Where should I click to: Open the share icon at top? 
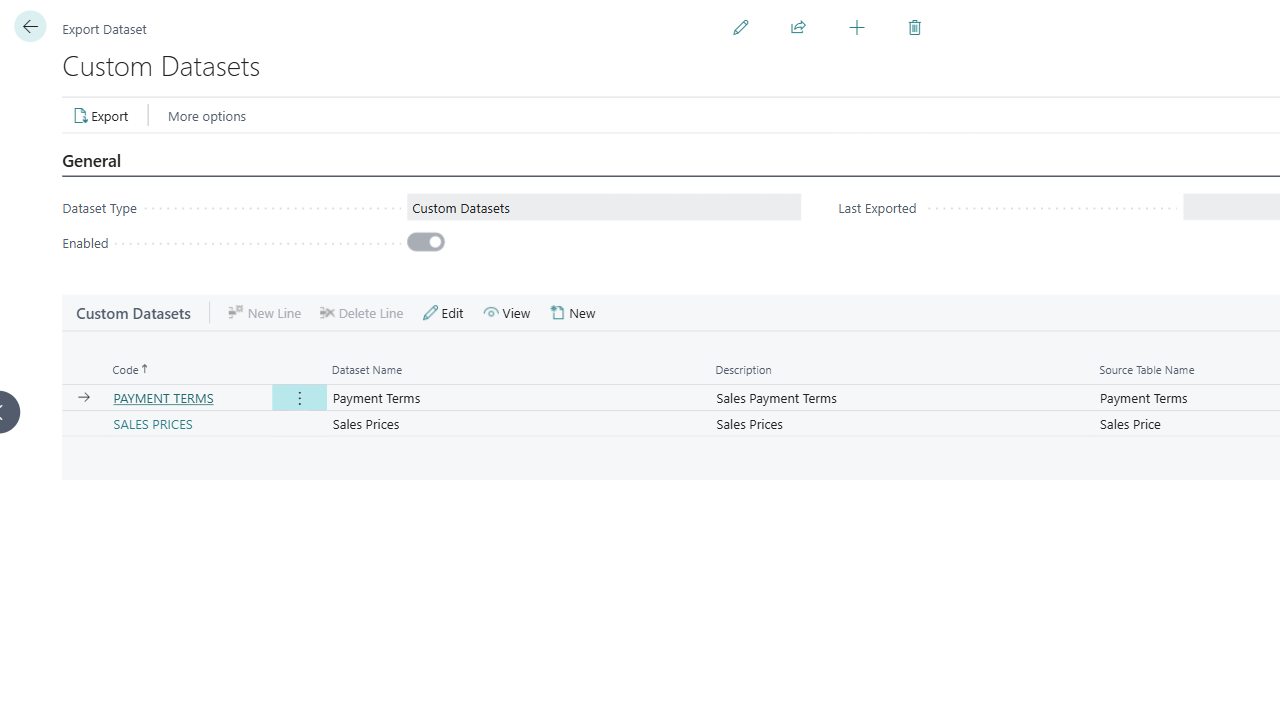(798, 28)
